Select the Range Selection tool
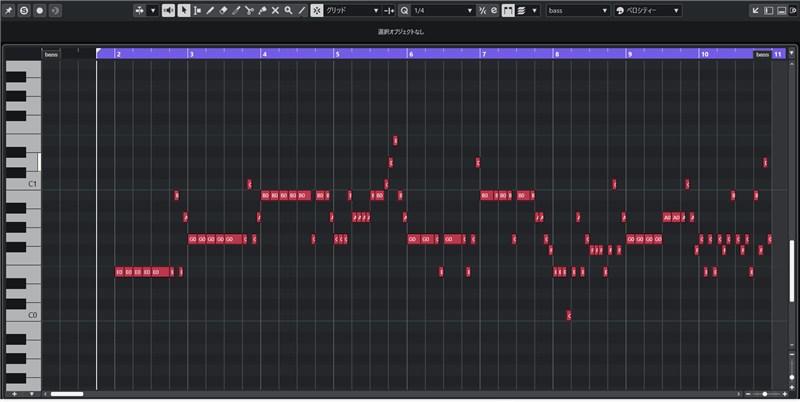800x402 pixels. 197,10
